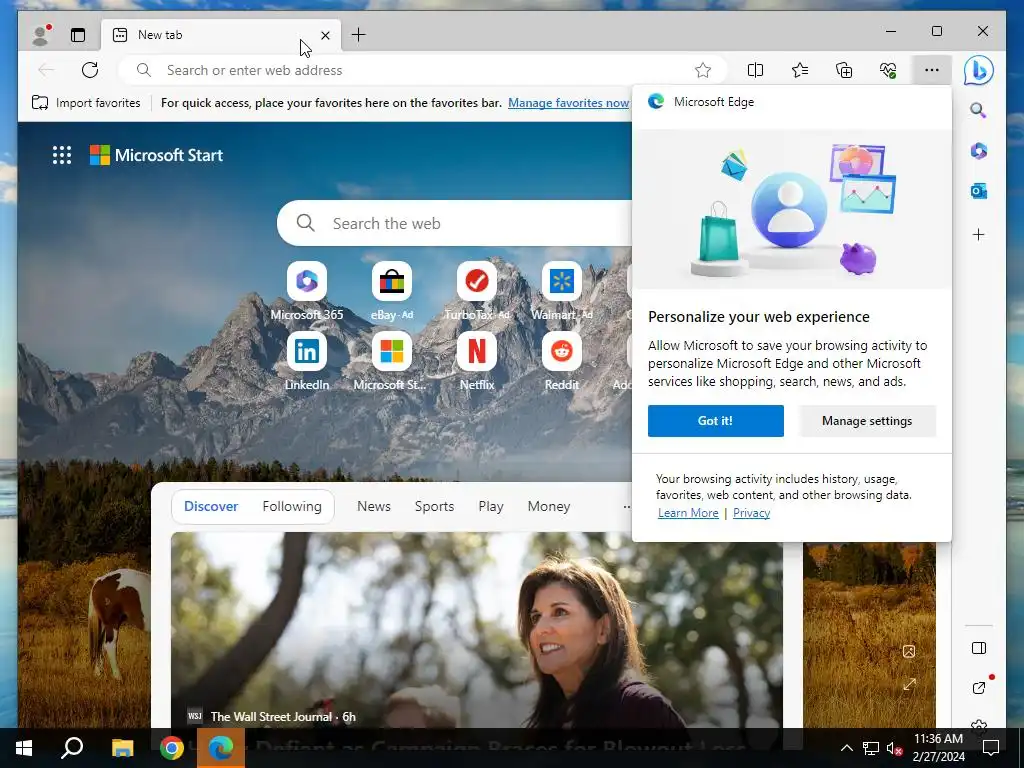This screenshot has width=1024, height=768.
Task: Open Microsoft Start quick link tile
Action: (x=392, y=361)
